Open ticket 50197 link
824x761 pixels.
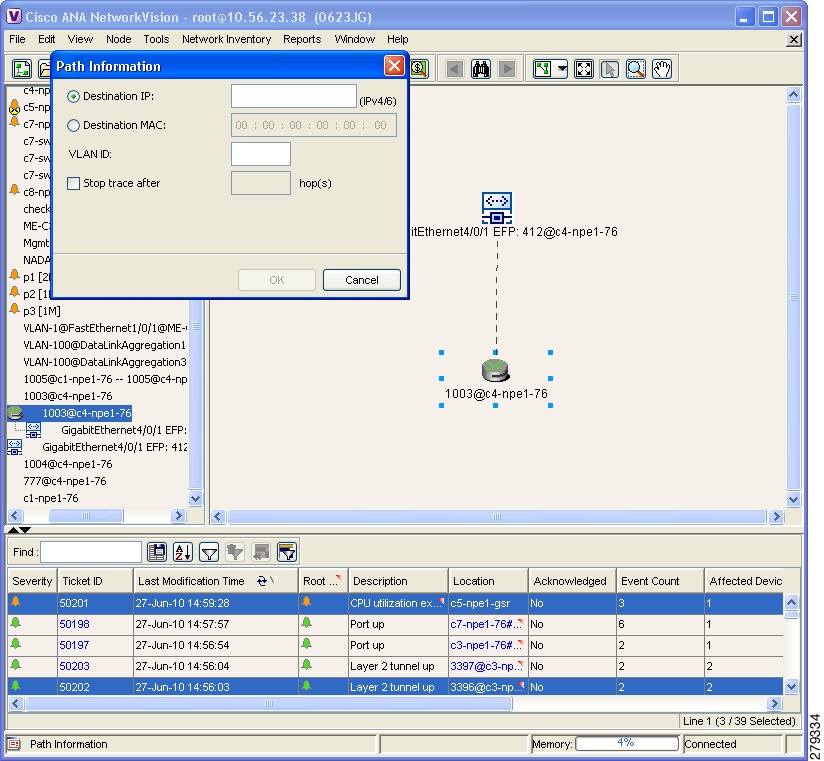point(74,645)
